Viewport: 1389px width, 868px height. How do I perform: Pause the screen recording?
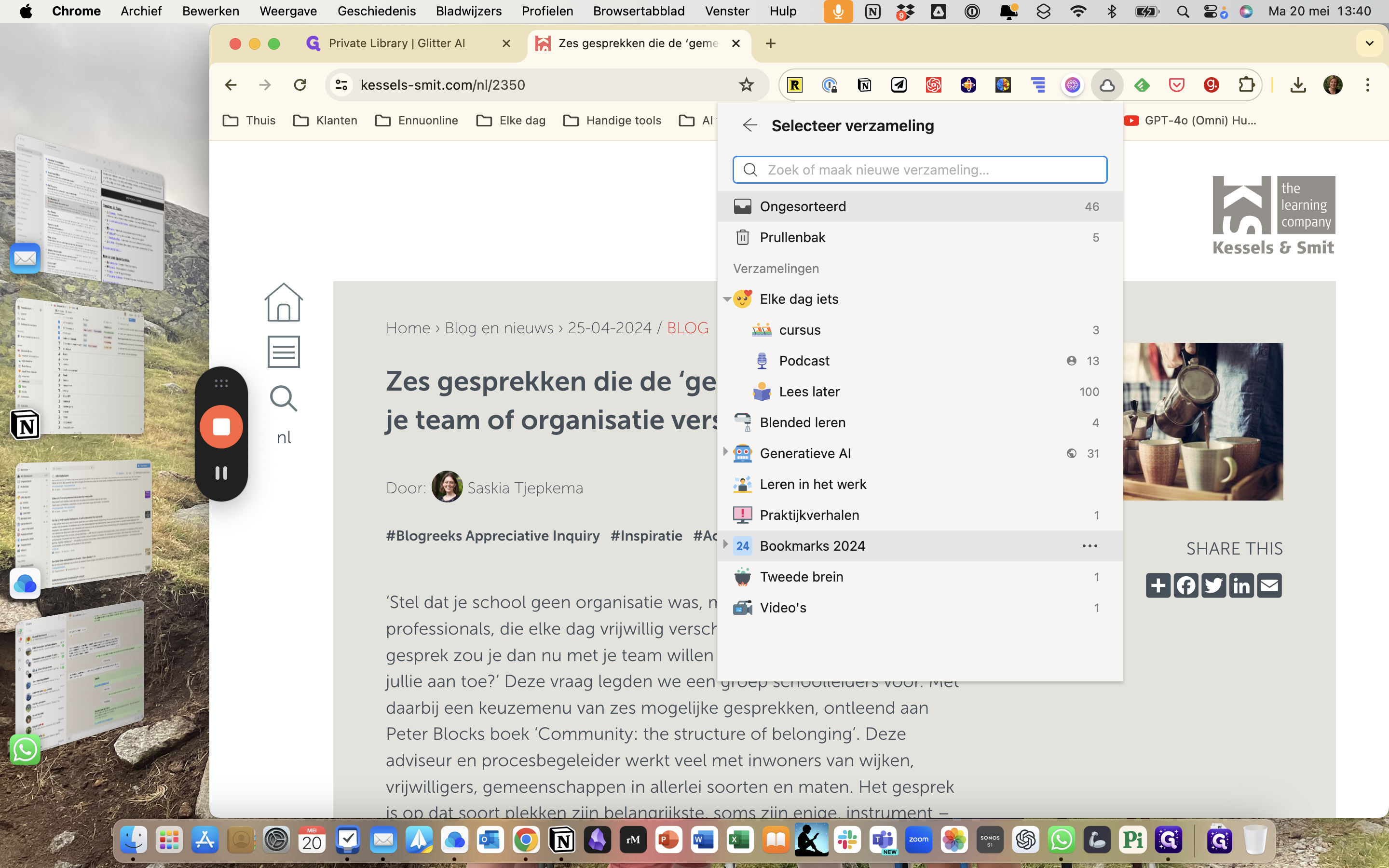point(221,473)
